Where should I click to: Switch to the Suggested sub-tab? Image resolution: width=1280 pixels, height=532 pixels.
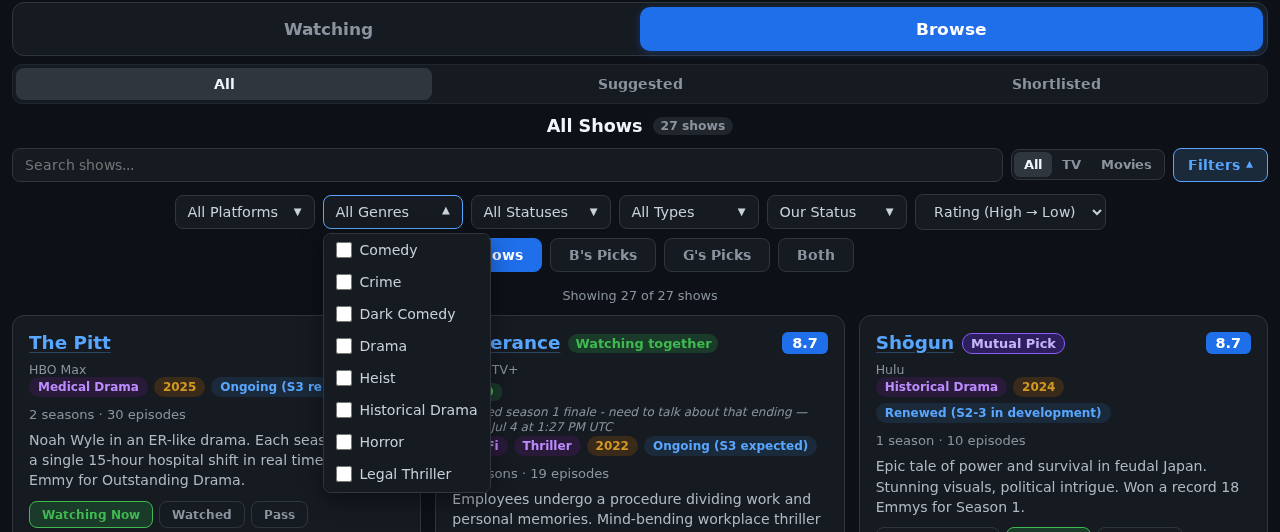pos(640,84)
